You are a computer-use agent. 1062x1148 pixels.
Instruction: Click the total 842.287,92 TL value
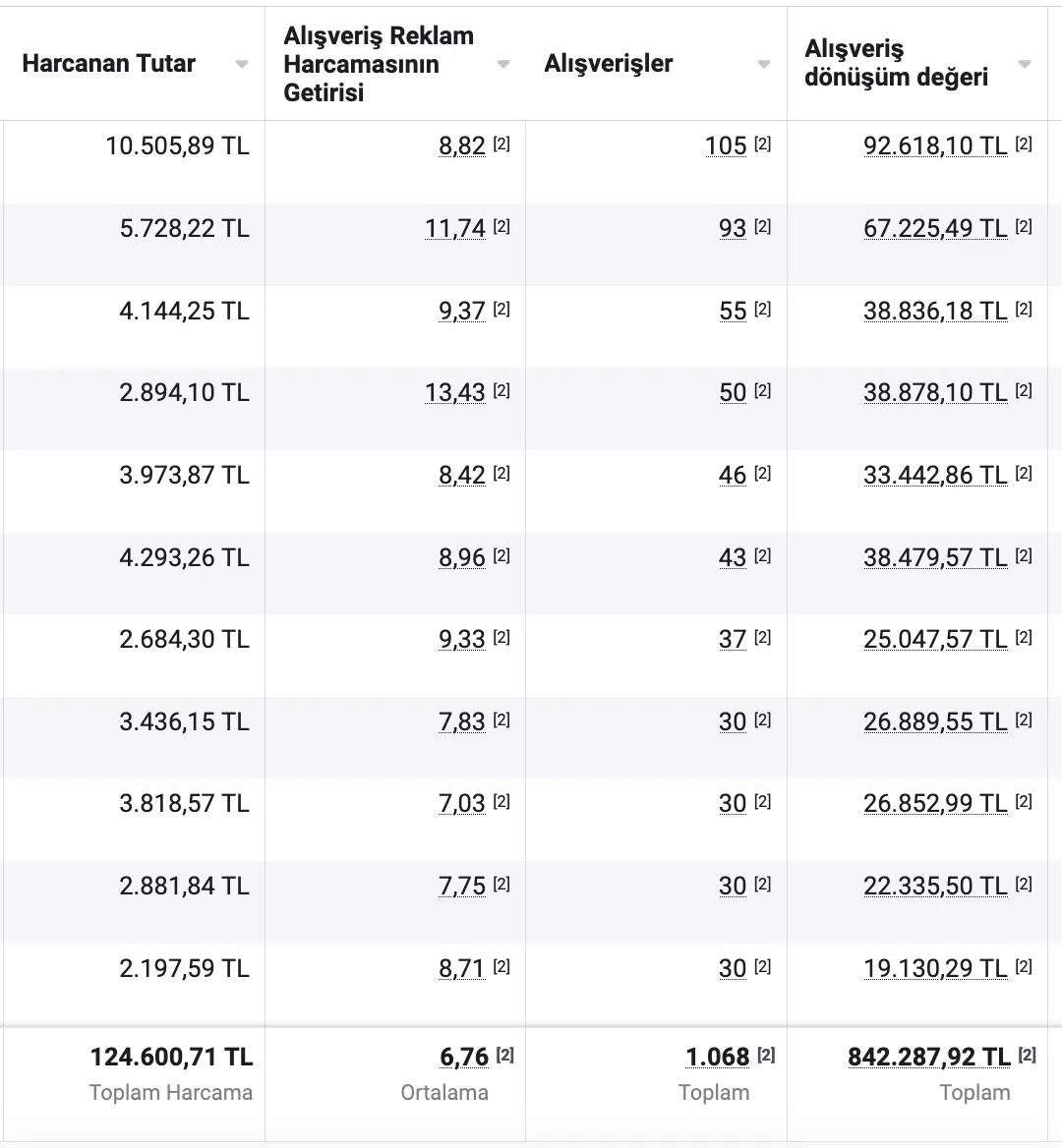point(929,1058)
